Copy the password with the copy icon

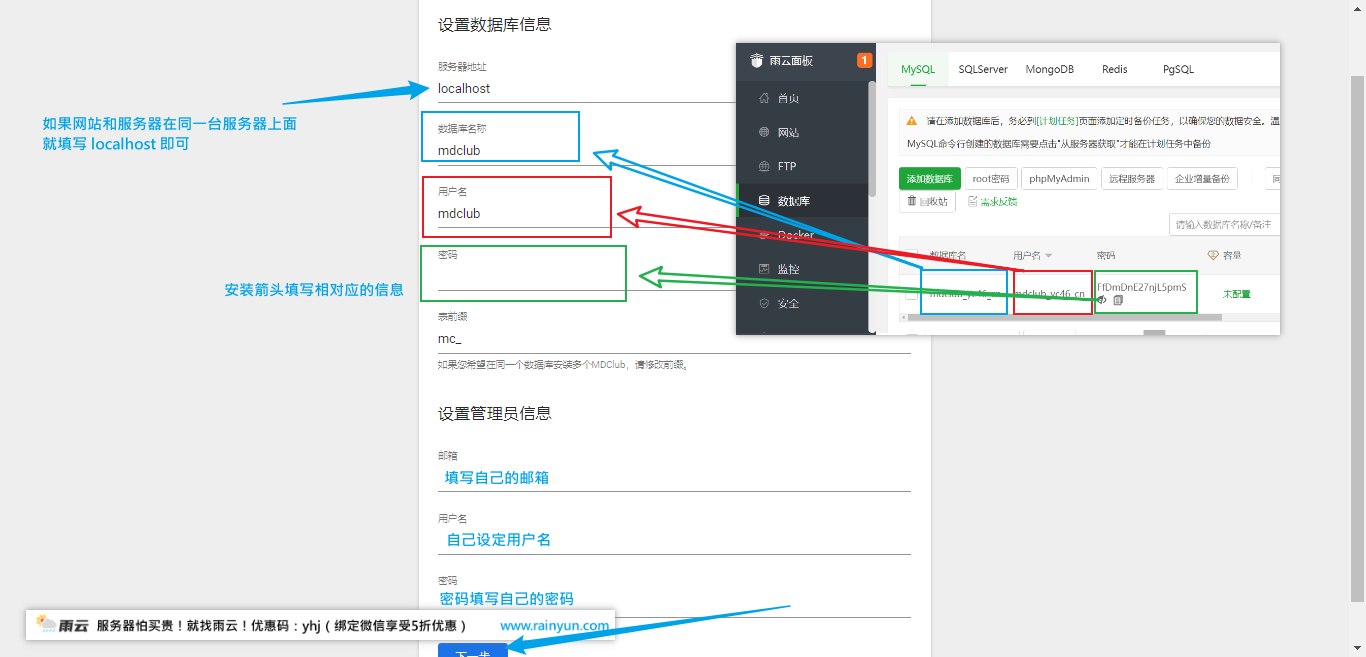click(x=1118, y=300)
